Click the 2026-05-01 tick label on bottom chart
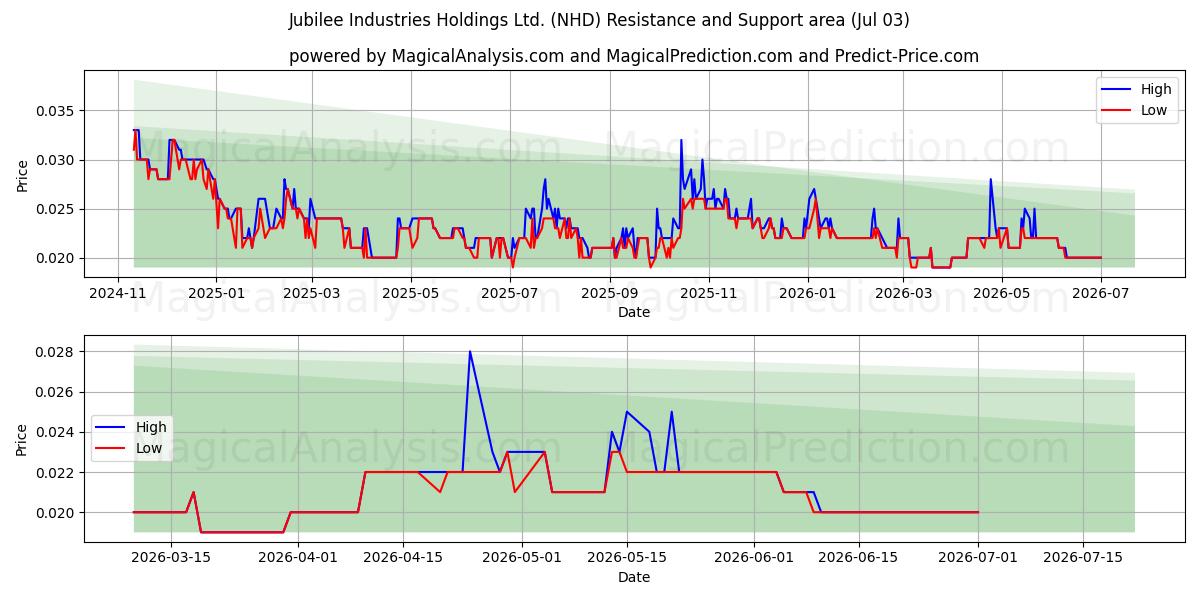This screenshot has height=600, width=1200. 522,557
